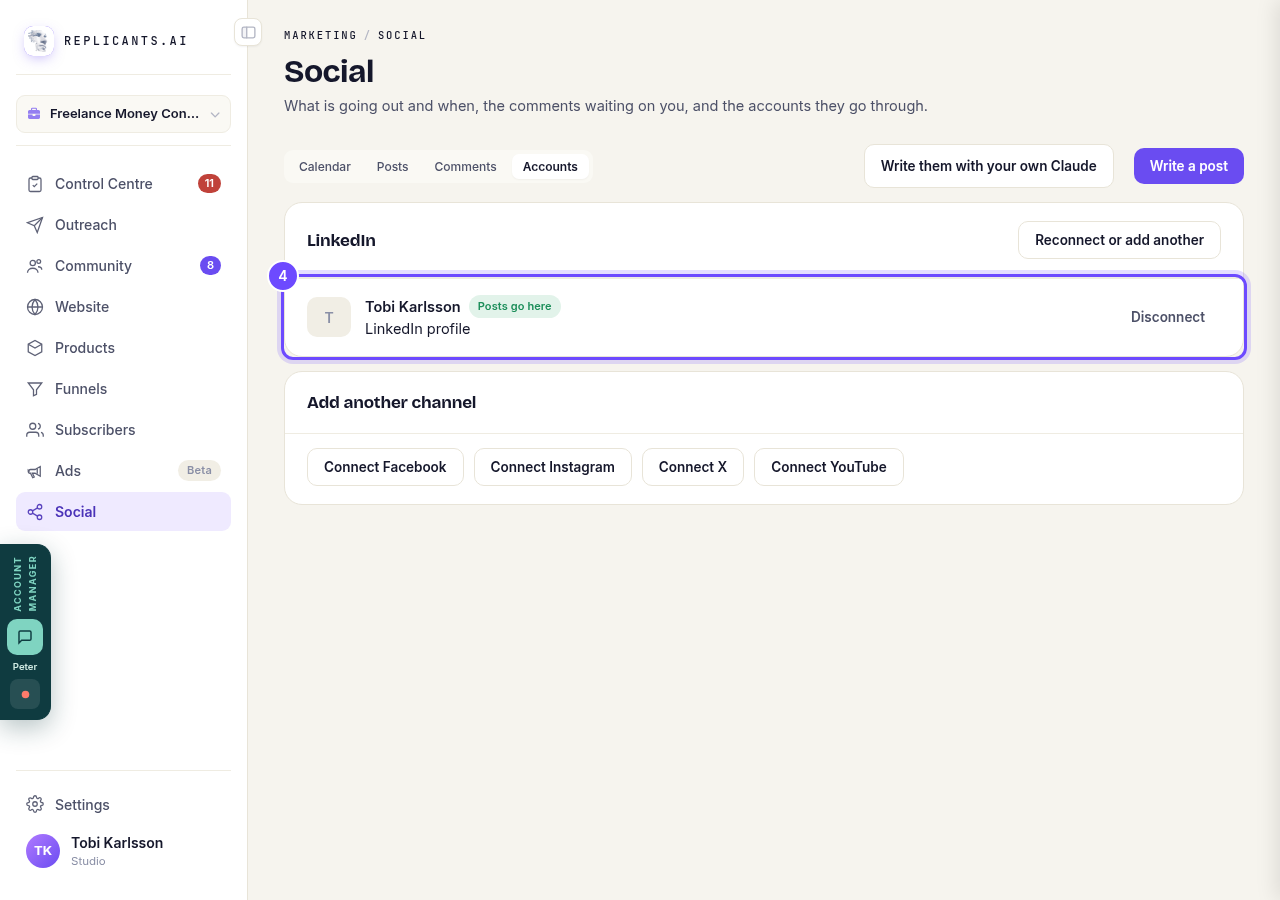Click the T avatar of LinkedIn profile
Screen dimensions: 1280x900
pyautogui.click(x=329, y=317)
